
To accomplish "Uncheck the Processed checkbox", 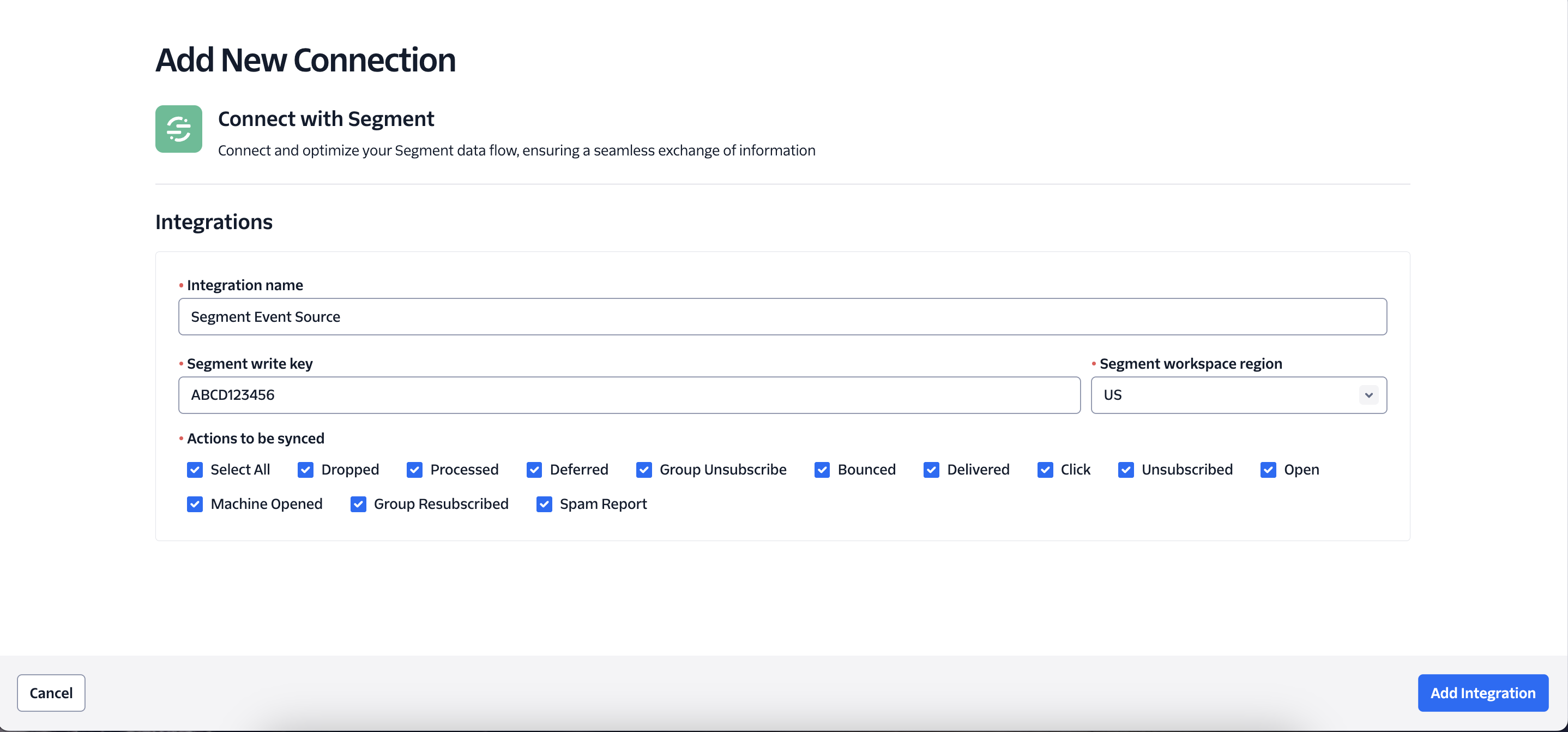I will (x=414, y=470).
